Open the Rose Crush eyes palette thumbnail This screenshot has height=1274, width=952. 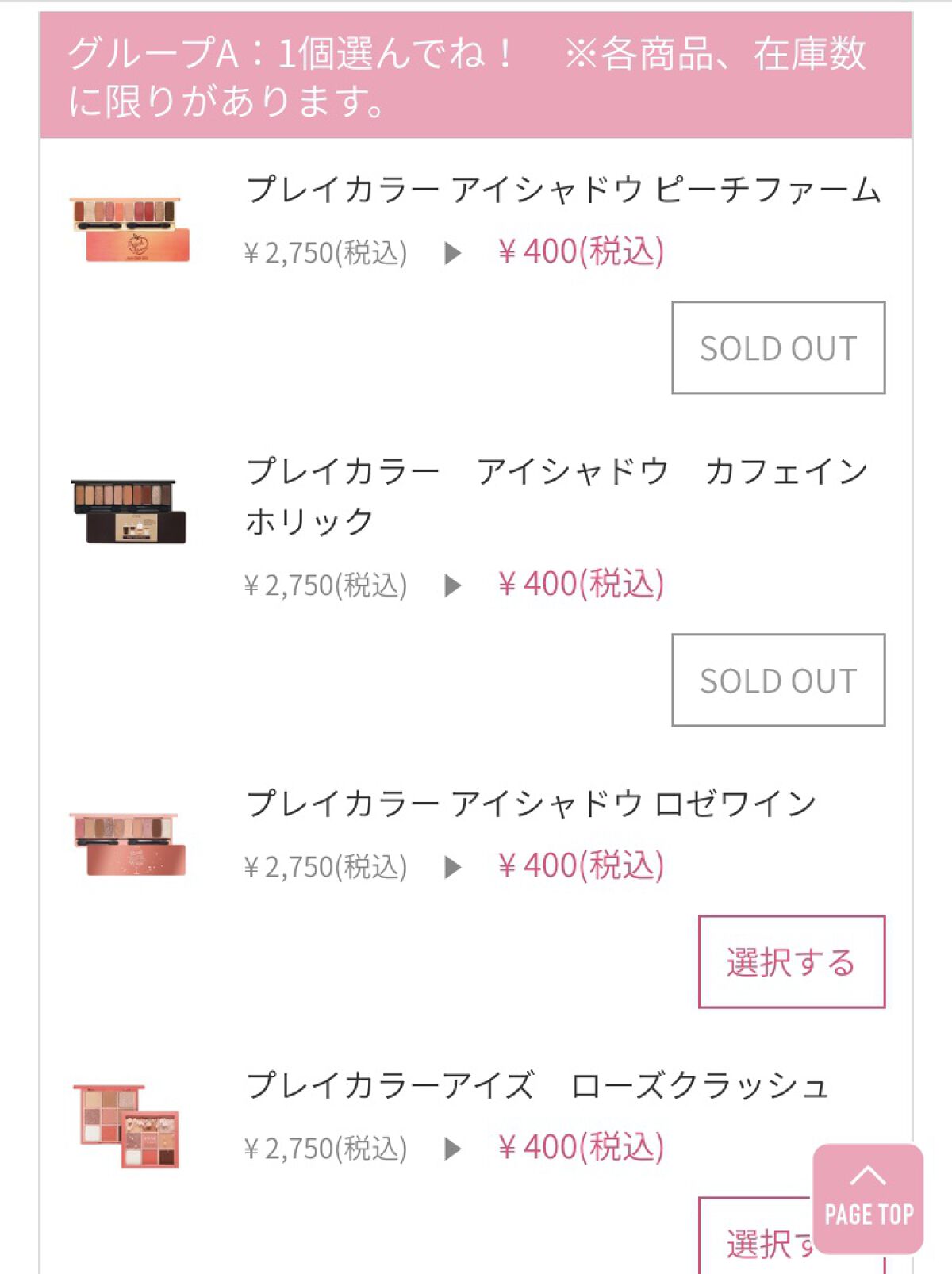tap(127, 1125)
